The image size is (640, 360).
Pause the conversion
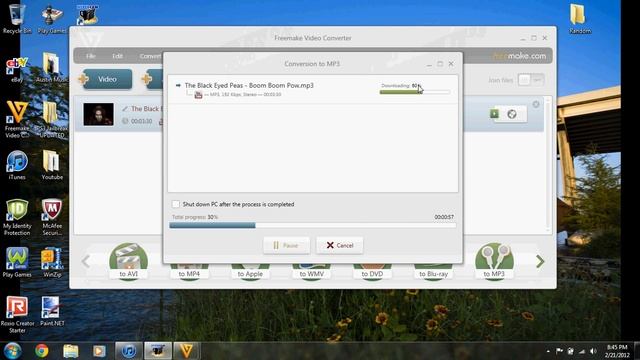click(x=286, y=245)
